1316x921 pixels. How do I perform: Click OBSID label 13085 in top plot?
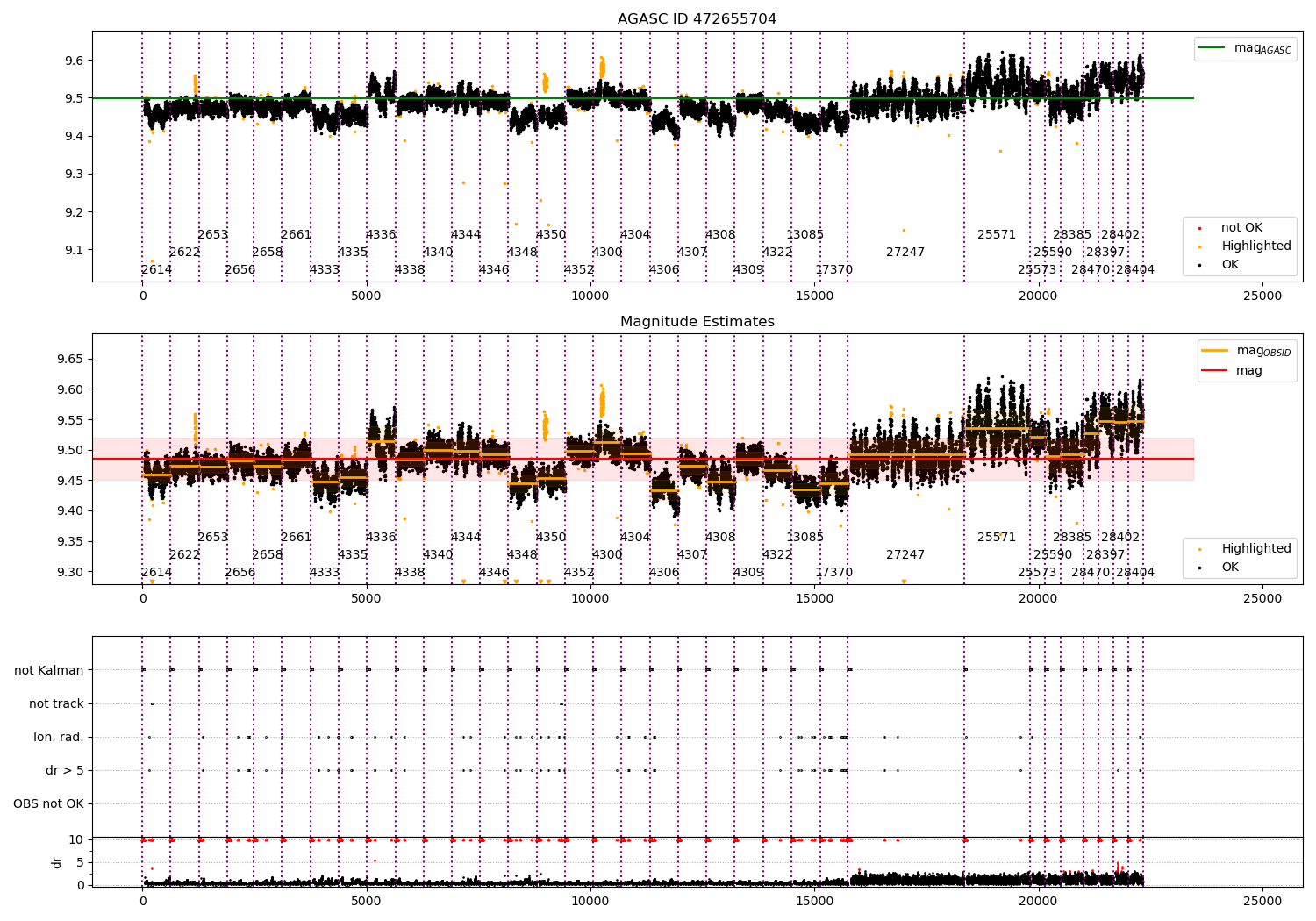(805, 235)
